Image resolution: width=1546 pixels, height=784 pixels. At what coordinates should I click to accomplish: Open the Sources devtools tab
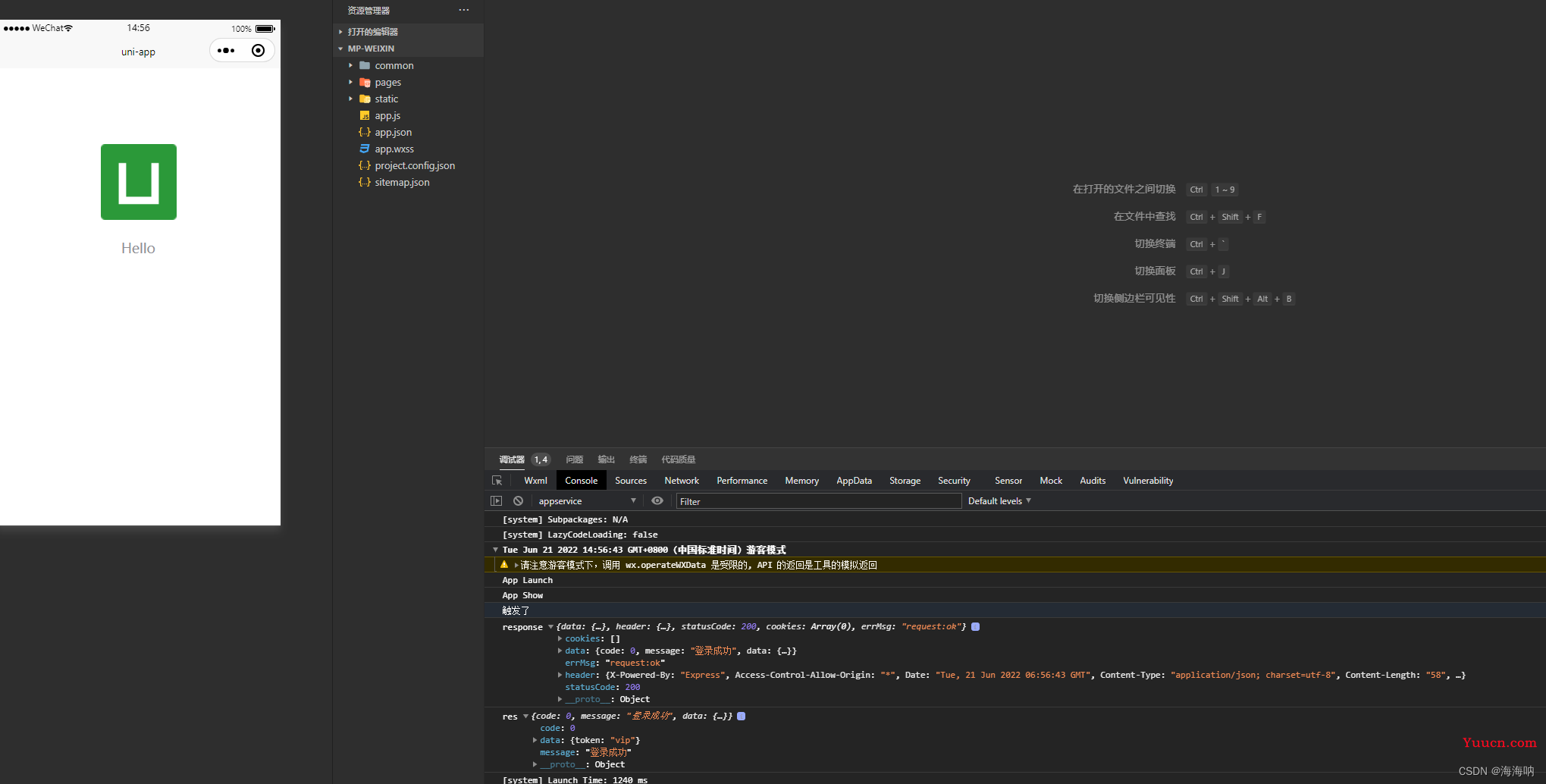pyautogui.click(x=631, y=481)
